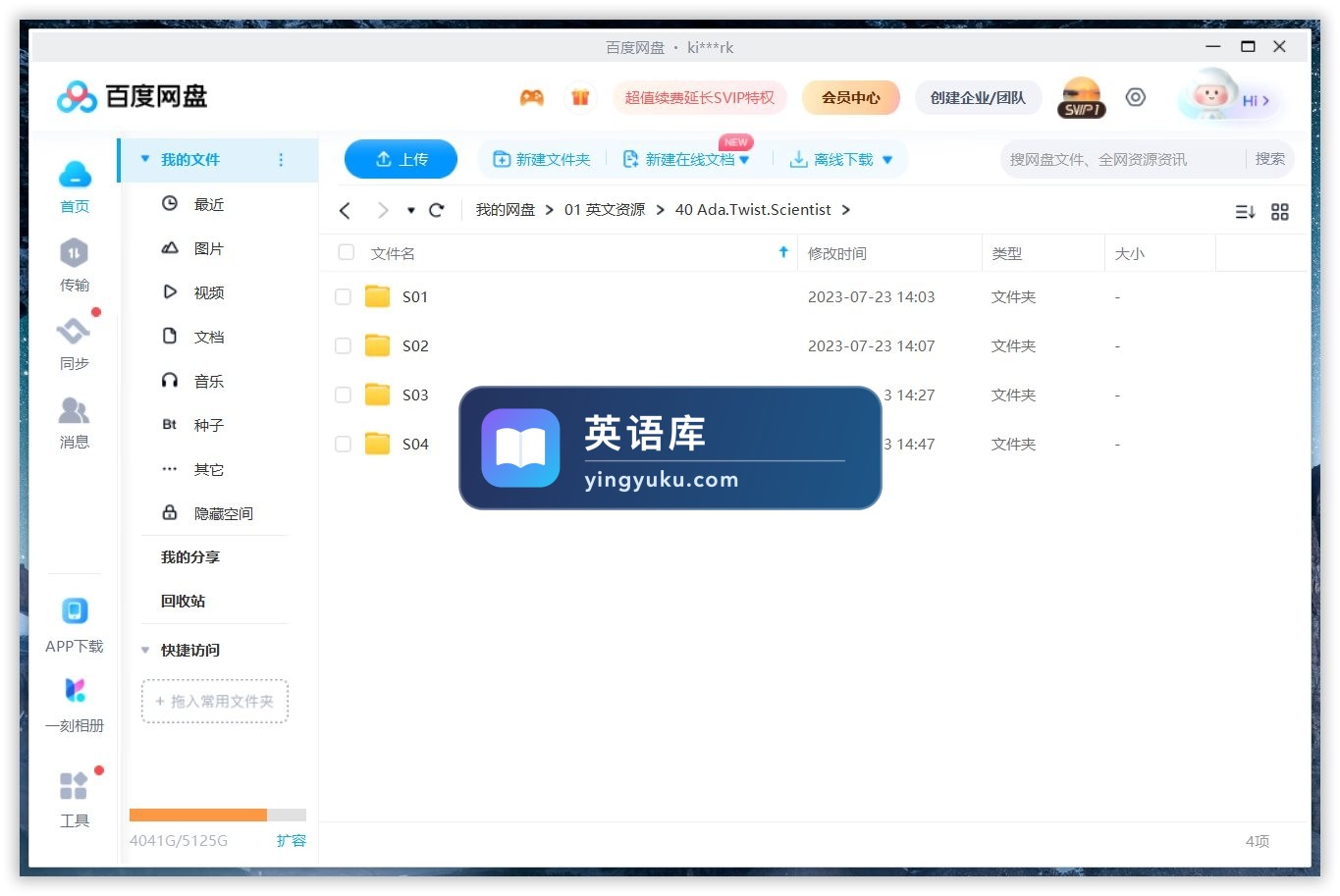1340x896 pixels.
Task: Focus the 搜网盘文件 search field
Action: (1124, 159)
